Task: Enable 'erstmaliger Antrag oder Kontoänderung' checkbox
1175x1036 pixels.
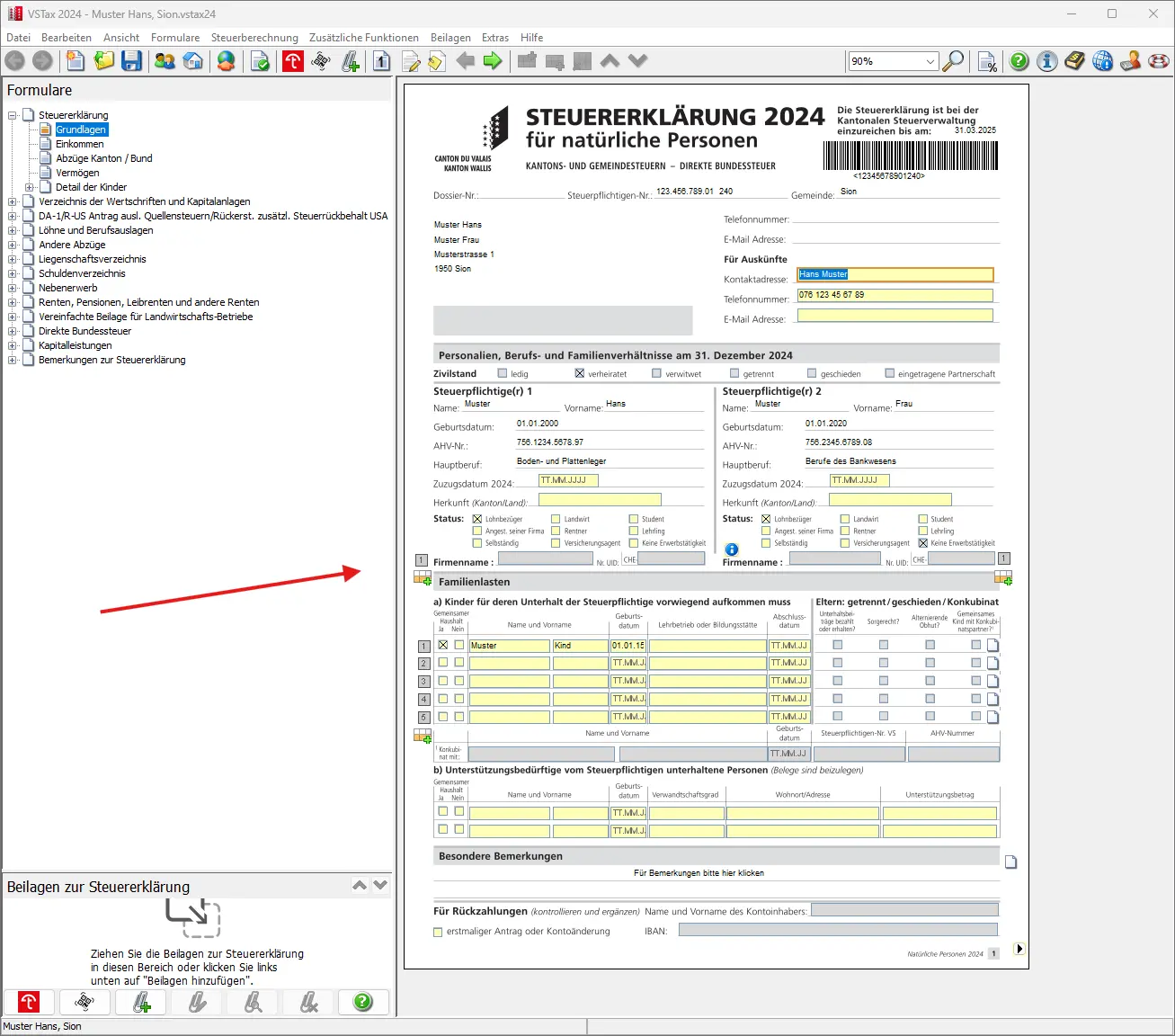Action: (x=438, y=933)
